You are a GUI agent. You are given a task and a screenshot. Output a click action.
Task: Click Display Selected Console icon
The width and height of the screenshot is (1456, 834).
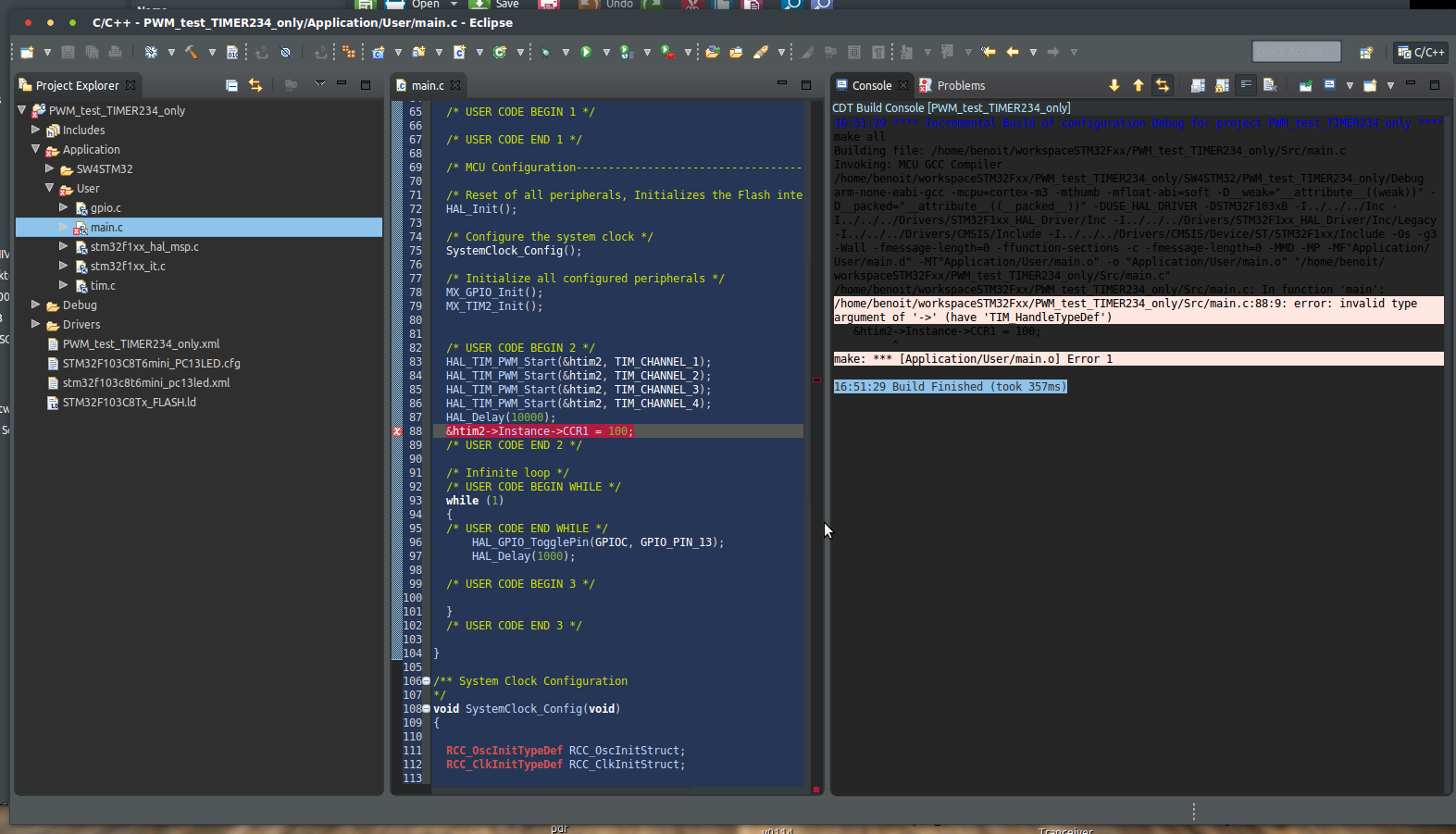(x=1330, y=85)
